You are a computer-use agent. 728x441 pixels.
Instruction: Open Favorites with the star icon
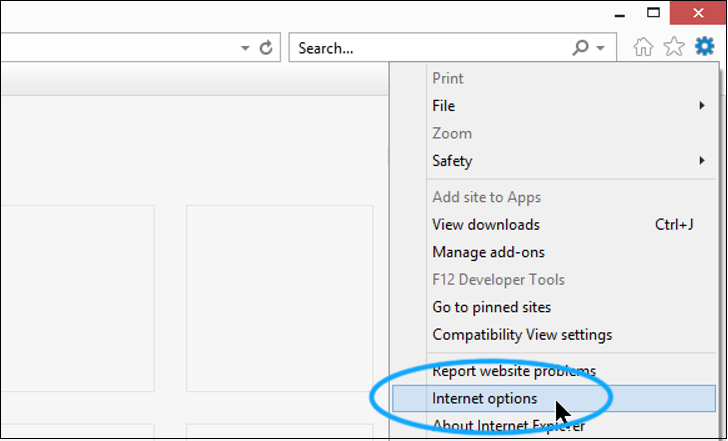674,47
